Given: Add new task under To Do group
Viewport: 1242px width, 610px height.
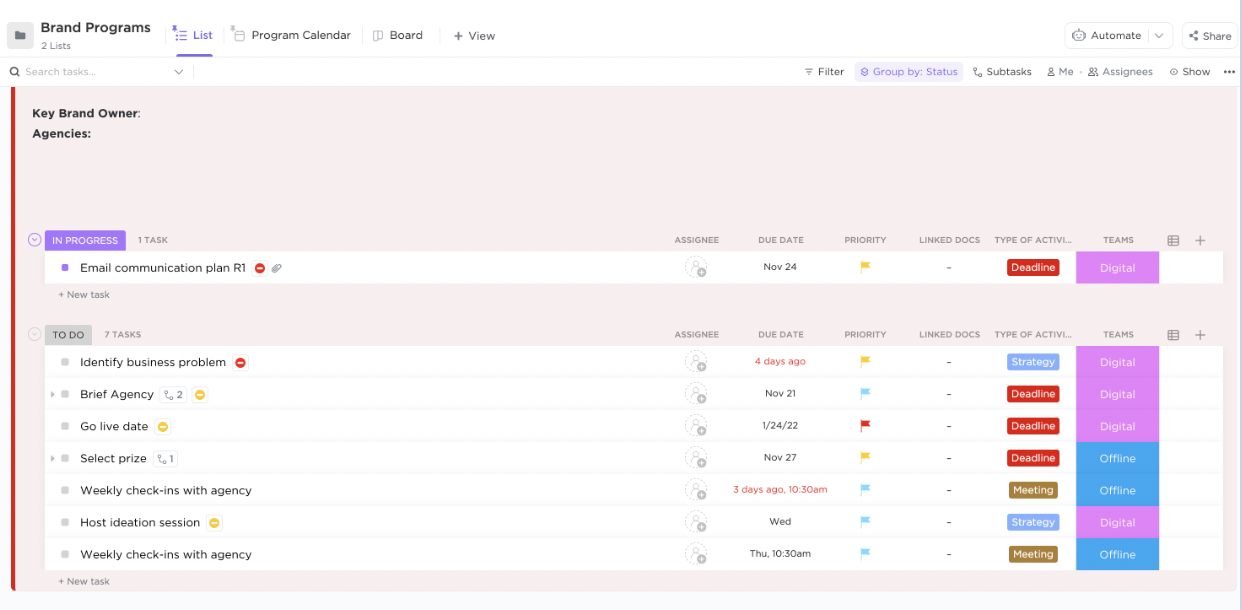Looking at the screenshot, I should [84, 581].
